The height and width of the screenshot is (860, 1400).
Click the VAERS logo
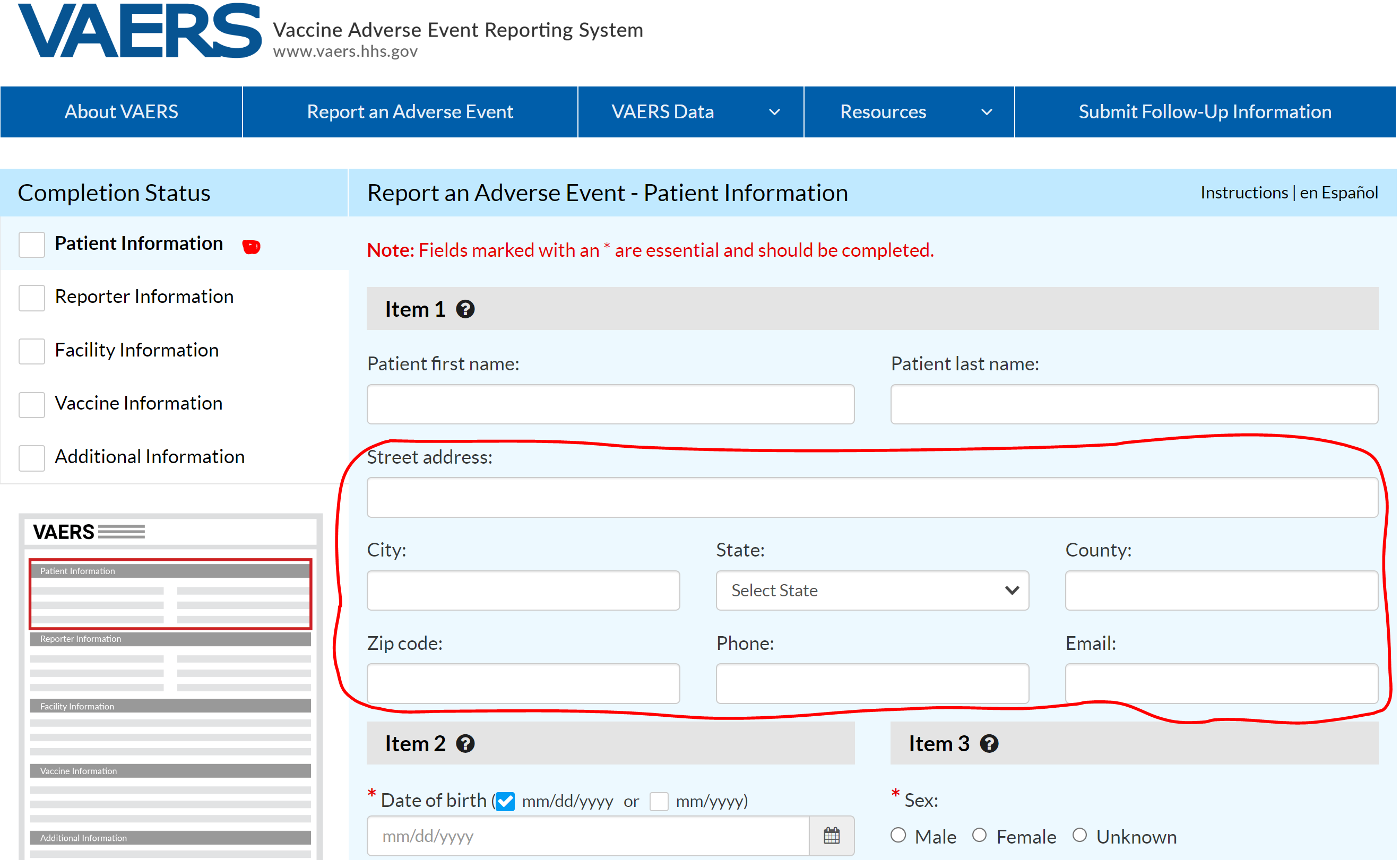pyautogui.click(x=140, y=30)
